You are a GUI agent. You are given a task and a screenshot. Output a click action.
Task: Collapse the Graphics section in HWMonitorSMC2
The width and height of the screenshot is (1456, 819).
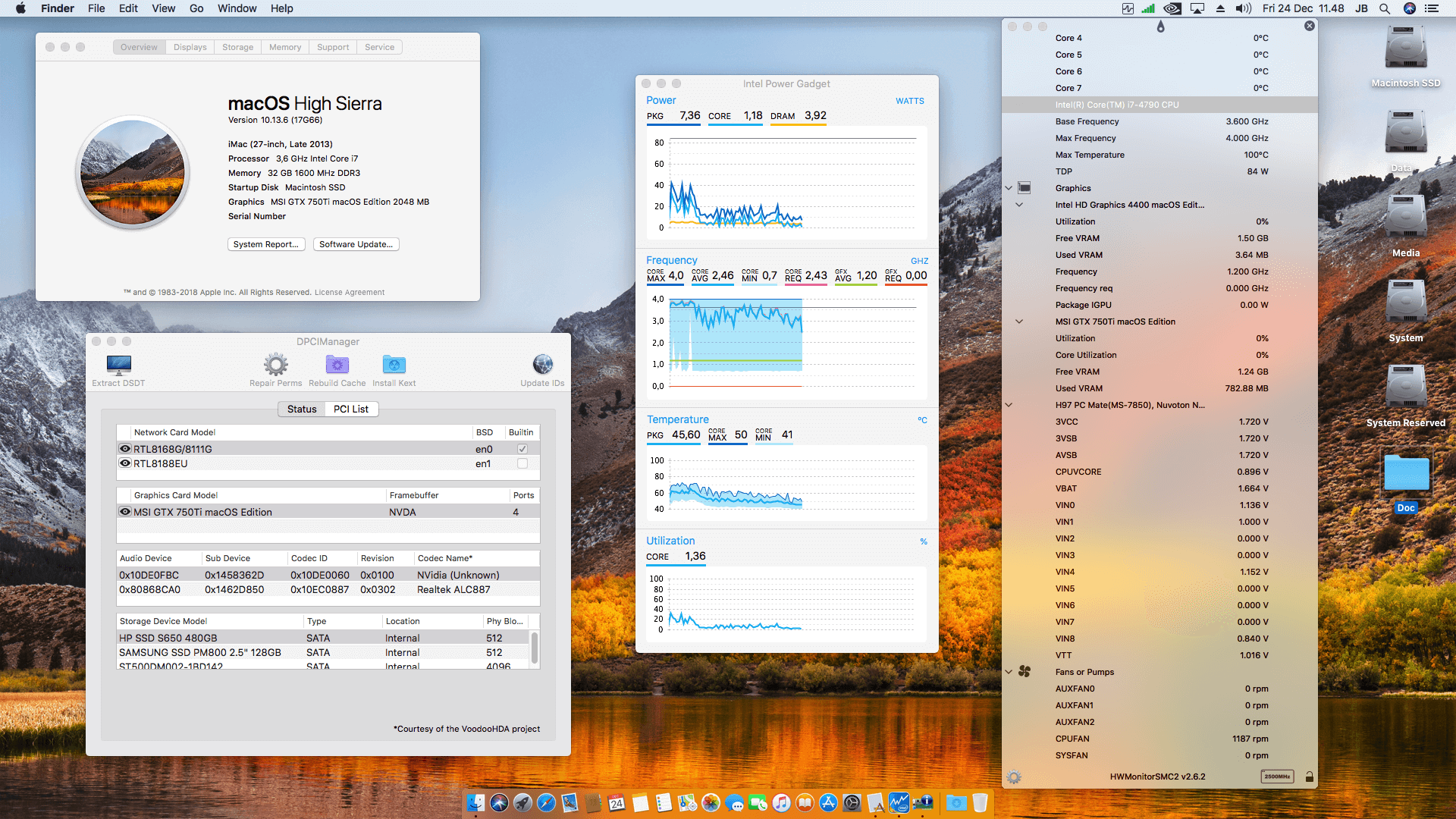[x=1009, y=187]
